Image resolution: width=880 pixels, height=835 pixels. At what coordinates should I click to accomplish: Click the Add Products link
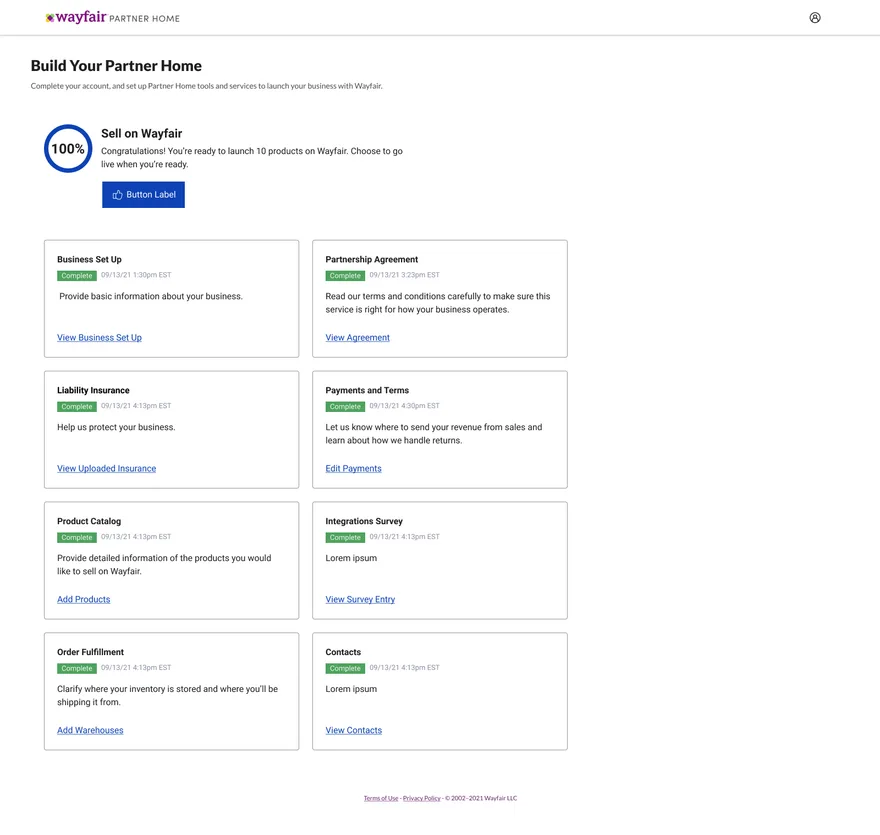[x=84, y=599]
